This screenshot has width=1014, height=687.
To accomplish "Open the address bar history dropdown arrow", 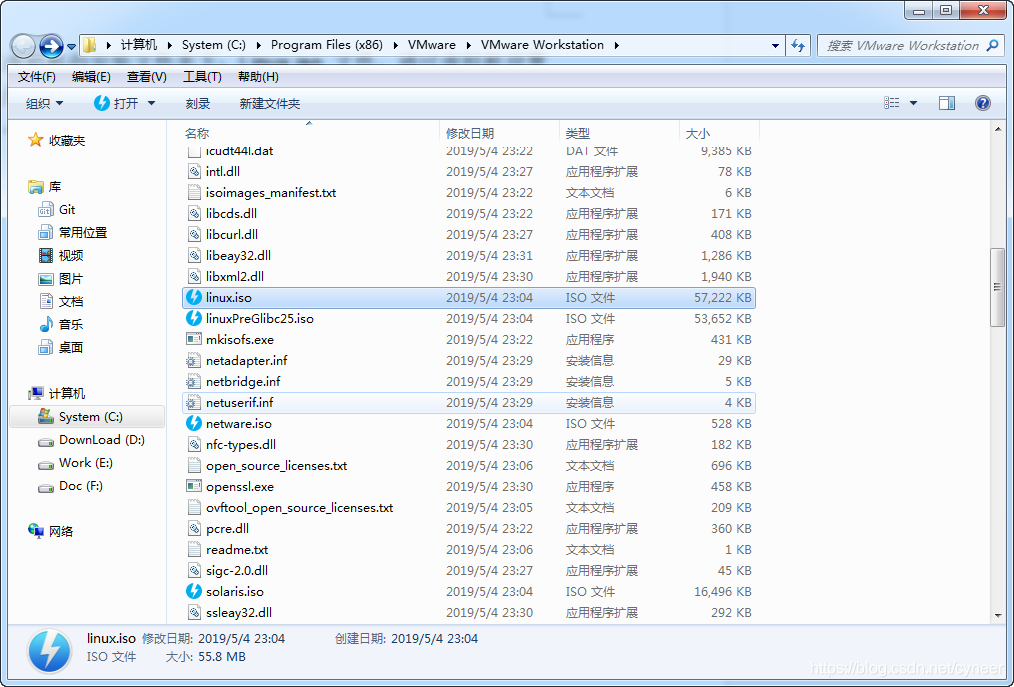I will [x=775, y=46].
